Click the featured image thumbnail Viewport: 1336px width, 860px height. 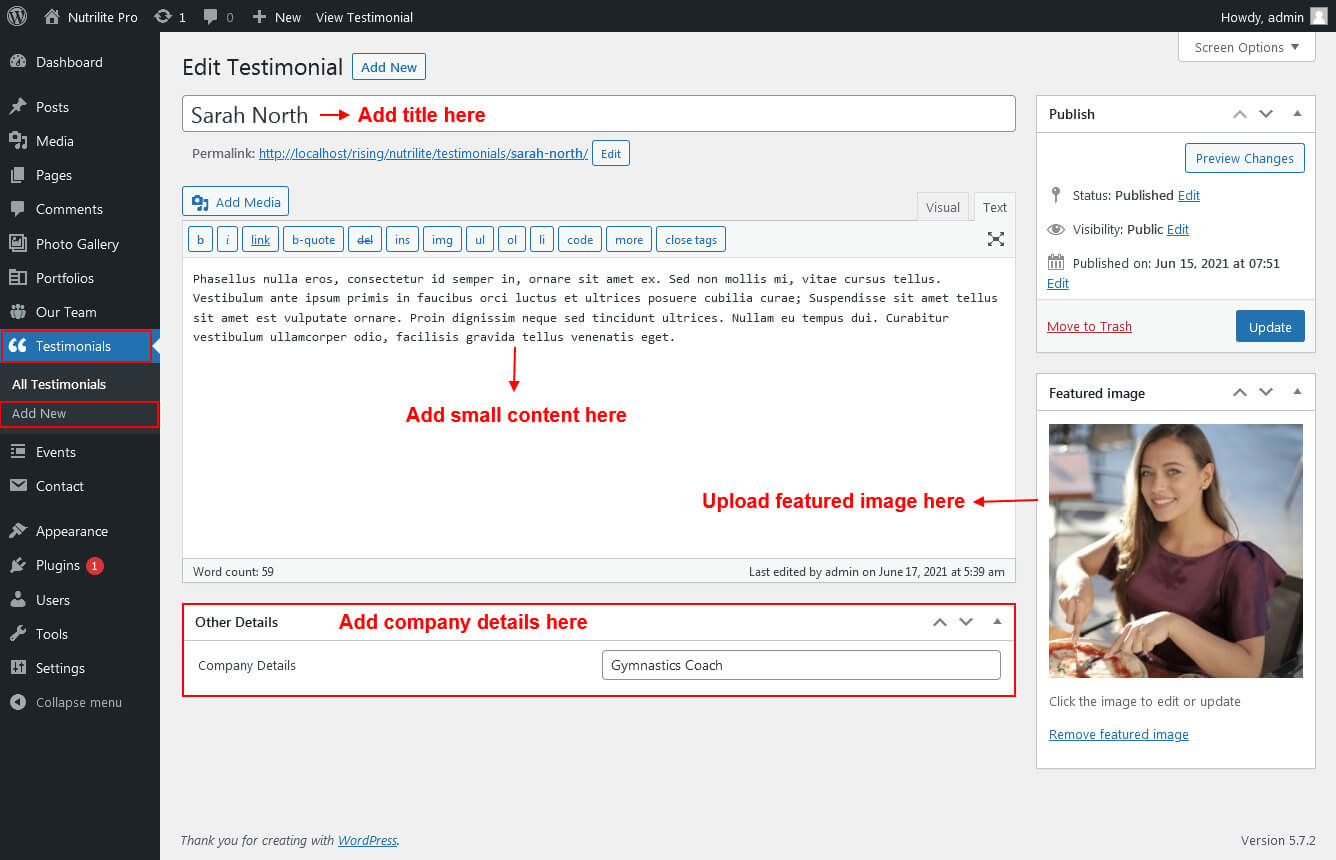click(1175, 551)
